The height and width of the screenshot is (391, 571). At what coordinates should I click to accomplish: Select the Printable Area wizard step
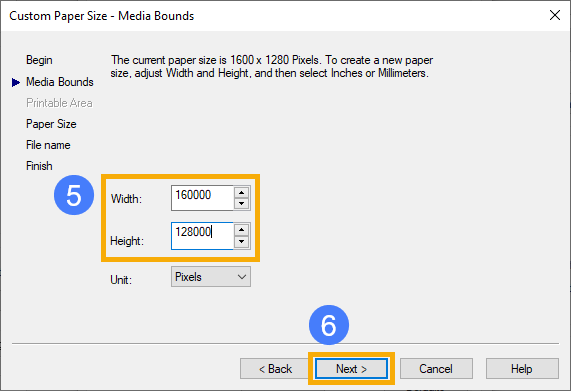(59, 103)
